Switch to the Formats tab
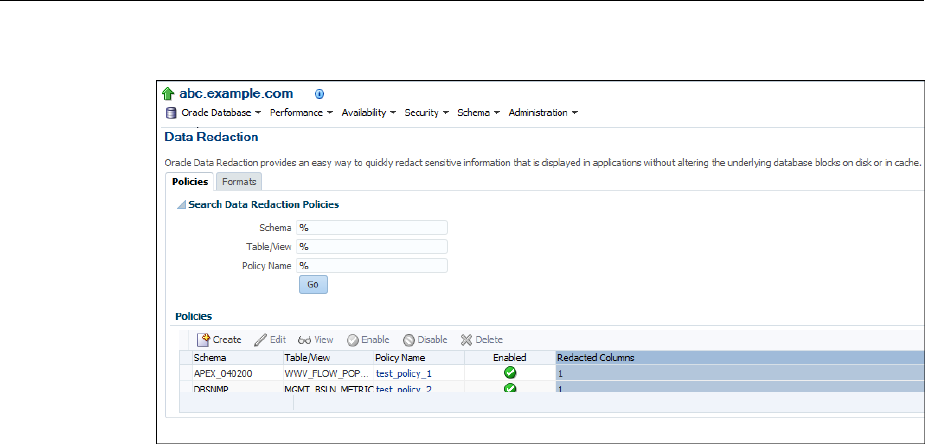 coord(239,182)
